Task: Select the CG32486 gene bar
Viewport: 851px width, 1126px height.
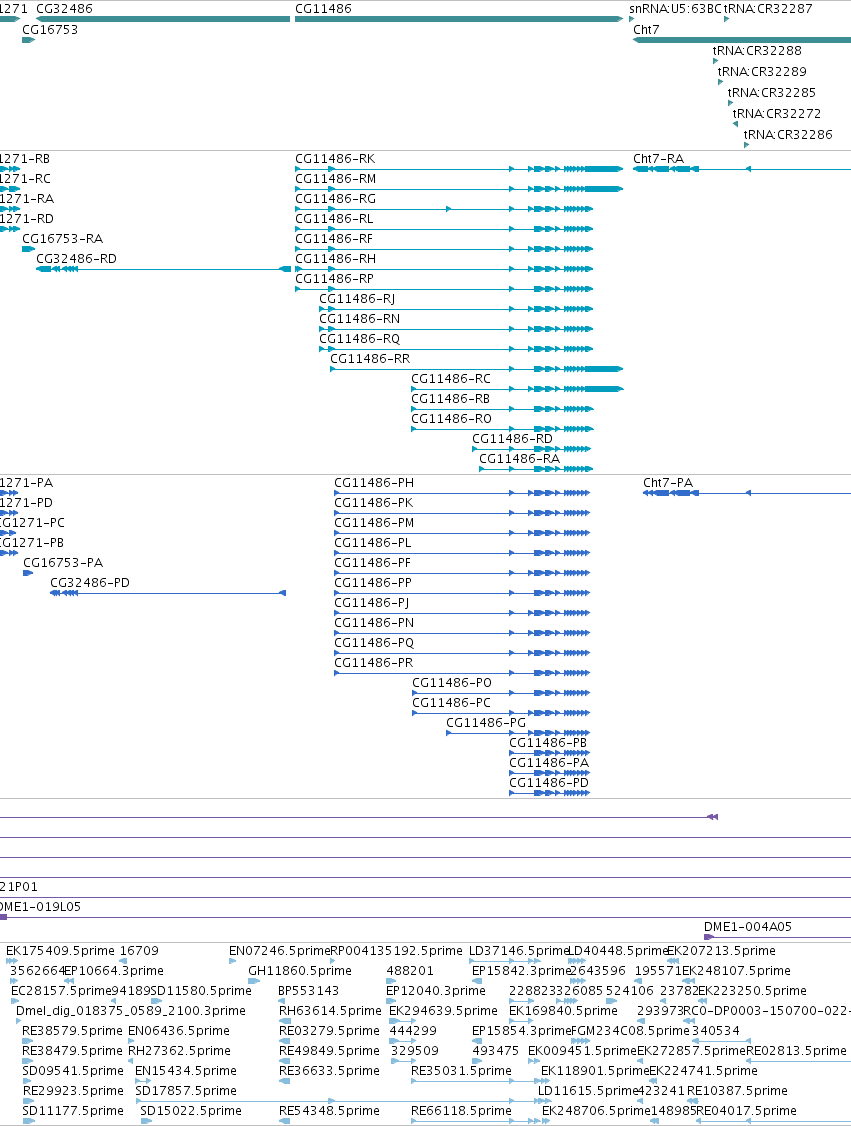Action: coord(163,19)
